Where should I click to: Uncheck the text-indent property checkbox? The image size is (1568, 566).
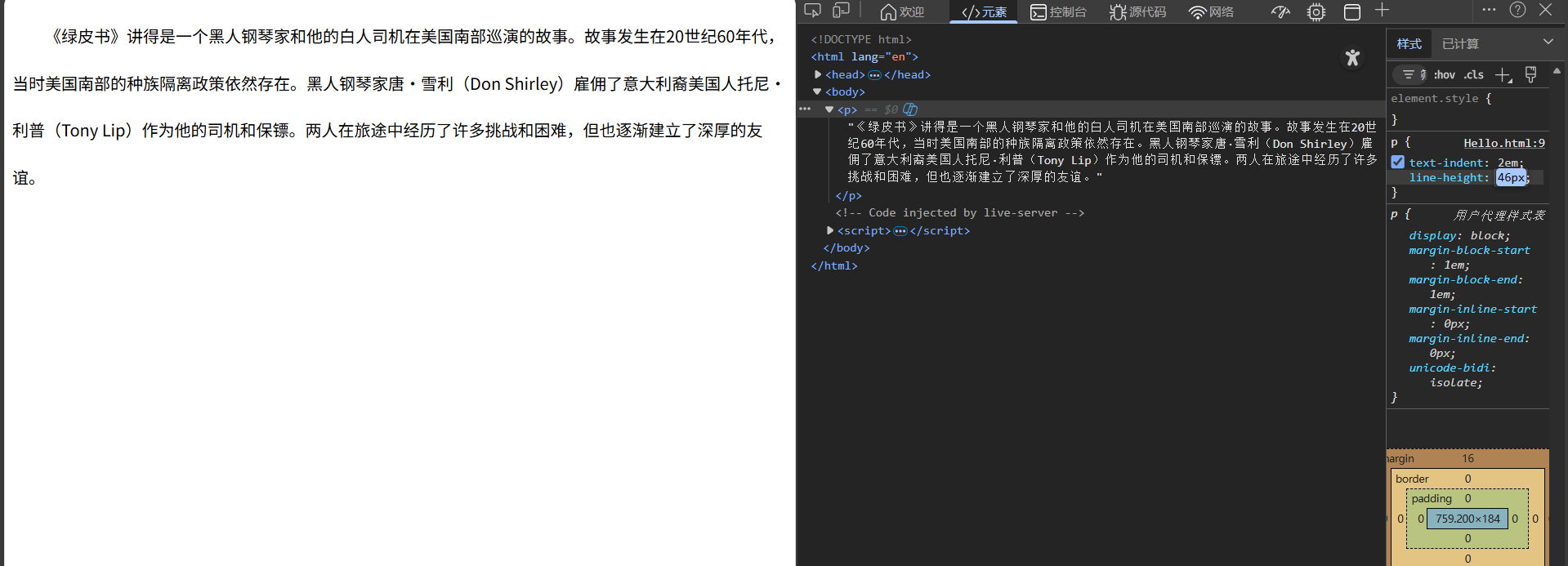[1398, 162]
